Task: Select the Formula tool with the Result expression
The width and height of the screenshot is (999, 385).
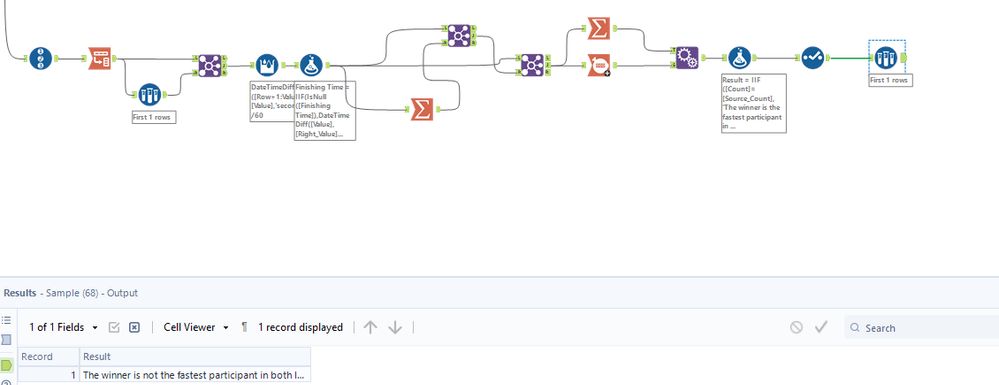Action: pos(740,58)
